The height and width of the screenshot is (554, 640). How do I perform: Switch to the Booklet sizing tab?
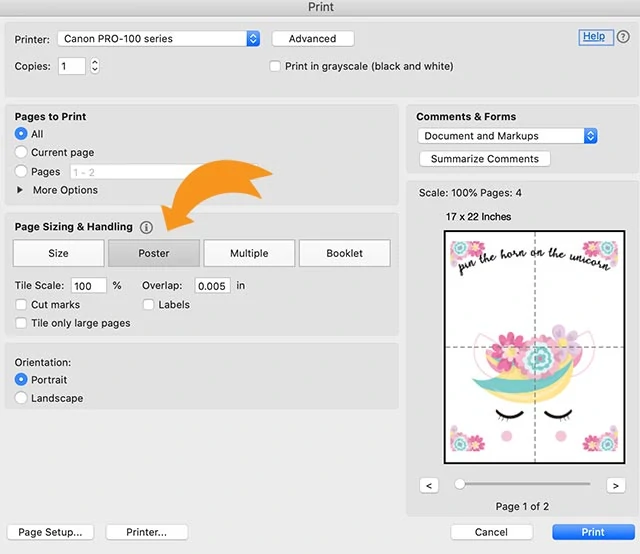tap(344, 253)
